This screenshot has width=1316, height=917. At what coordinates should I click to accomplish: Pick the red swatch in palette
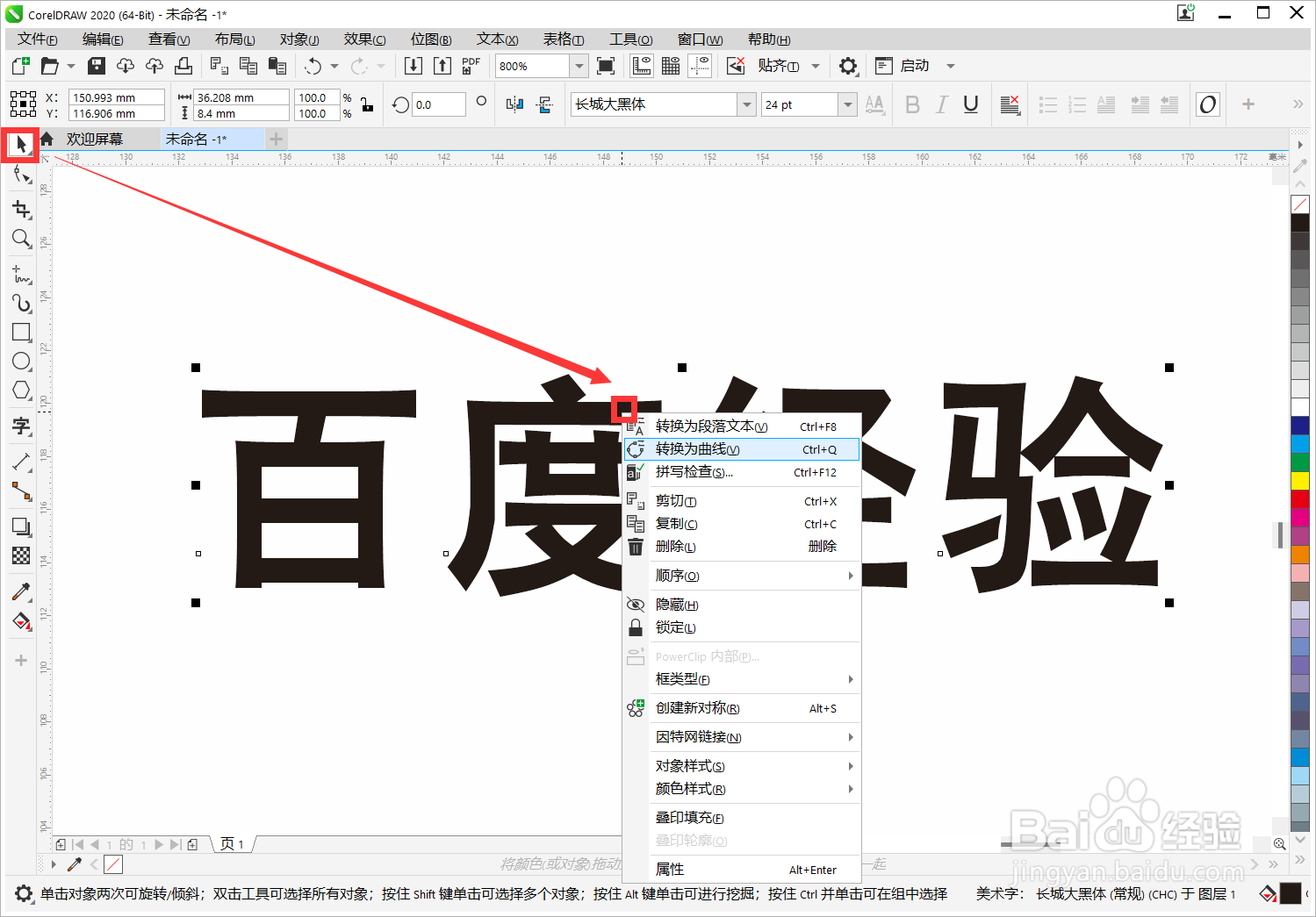[1300, 498]
